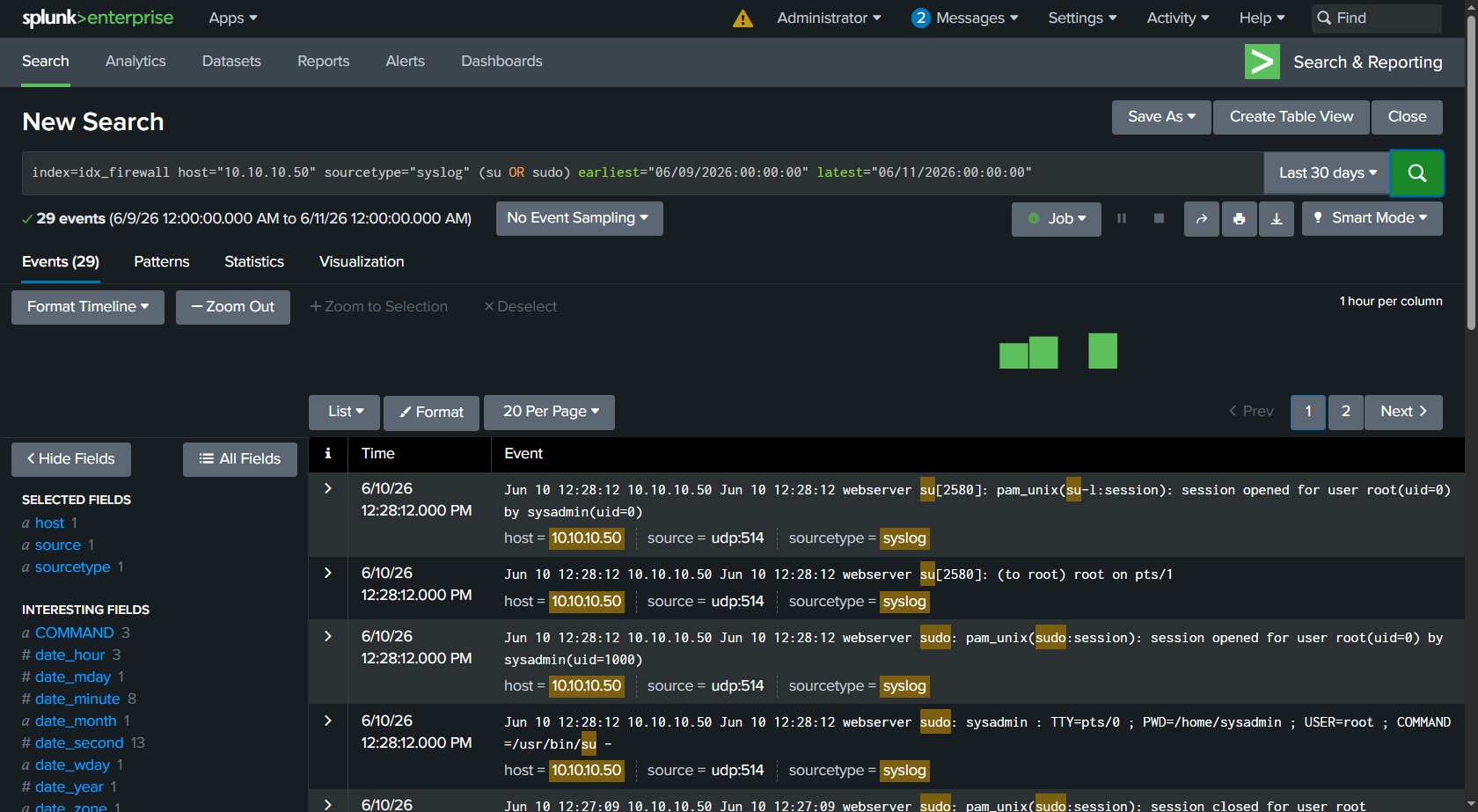1478x812 pixels.
Task: Open the Last 30 days time picker
Action: point(1327,173)
